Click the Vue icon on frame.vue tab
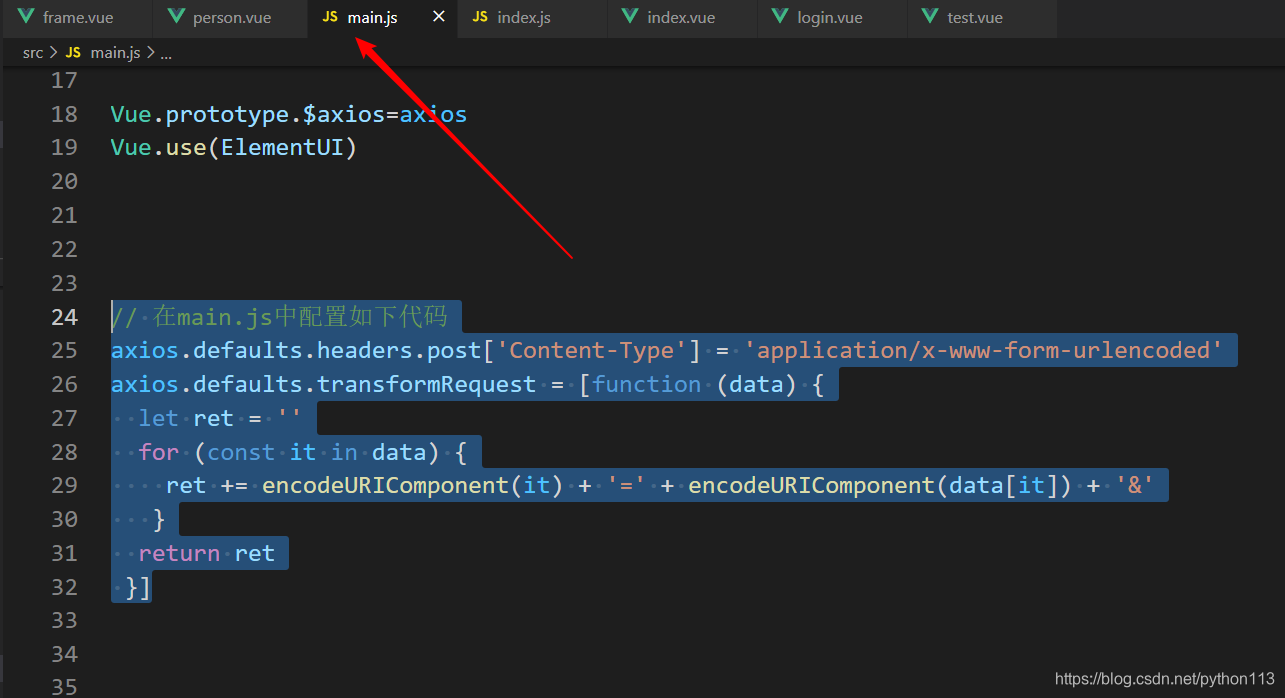 point(26,17)
